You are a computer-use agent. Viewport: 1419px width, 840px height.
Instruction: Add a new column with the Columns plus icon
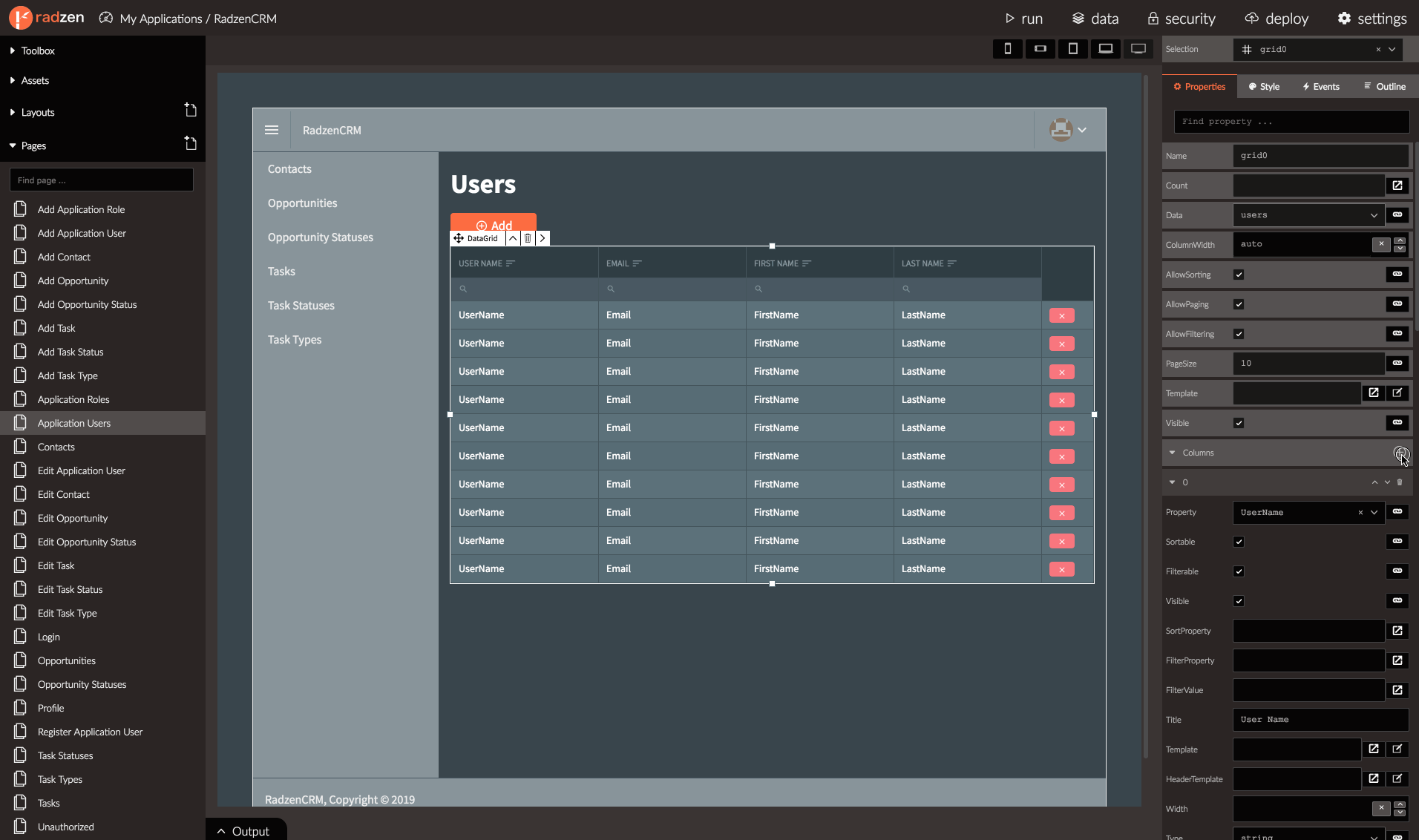click(1400, 453)
